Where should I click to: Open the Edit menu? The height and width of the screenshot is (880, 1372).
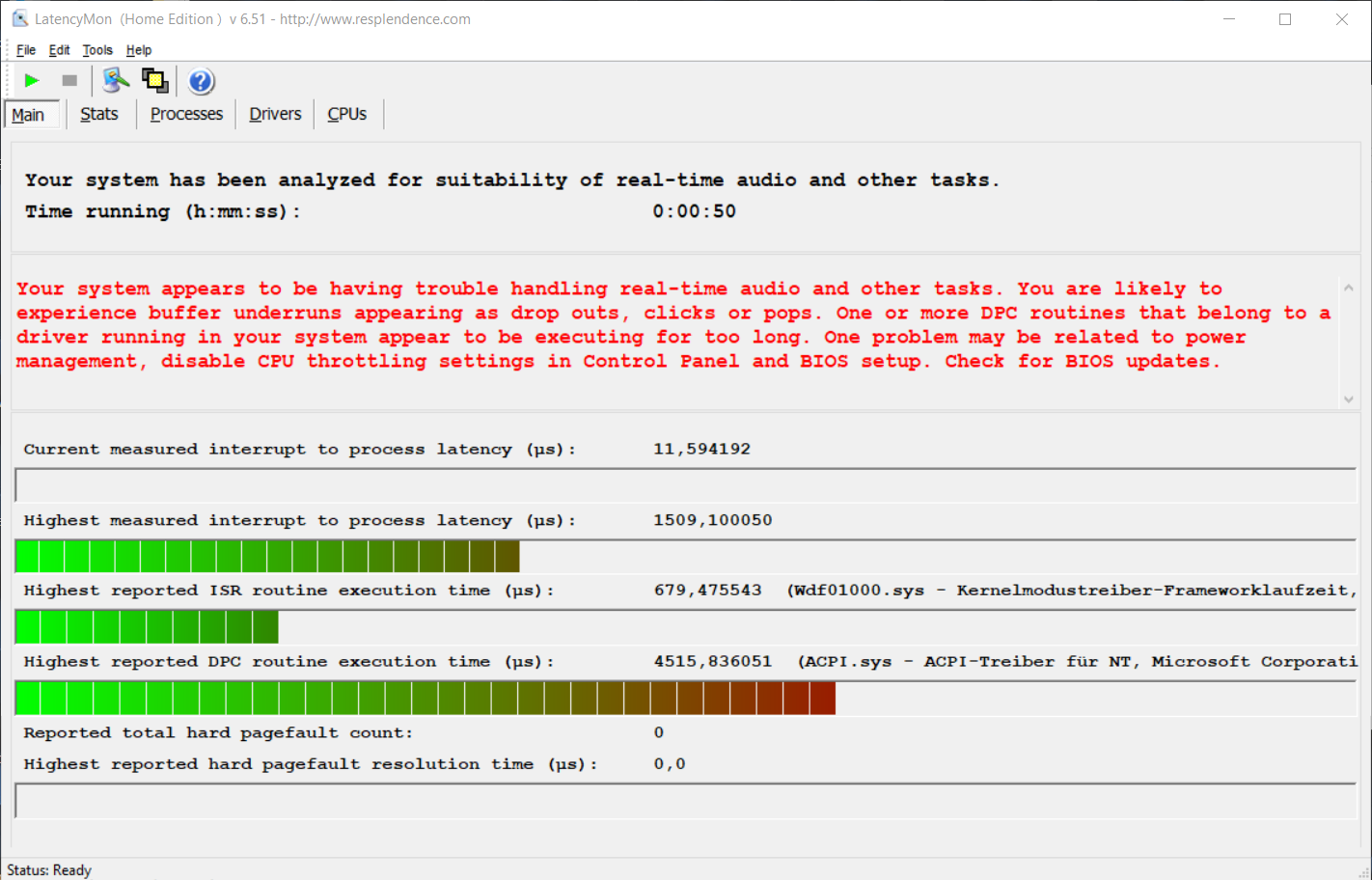[59, 50]
